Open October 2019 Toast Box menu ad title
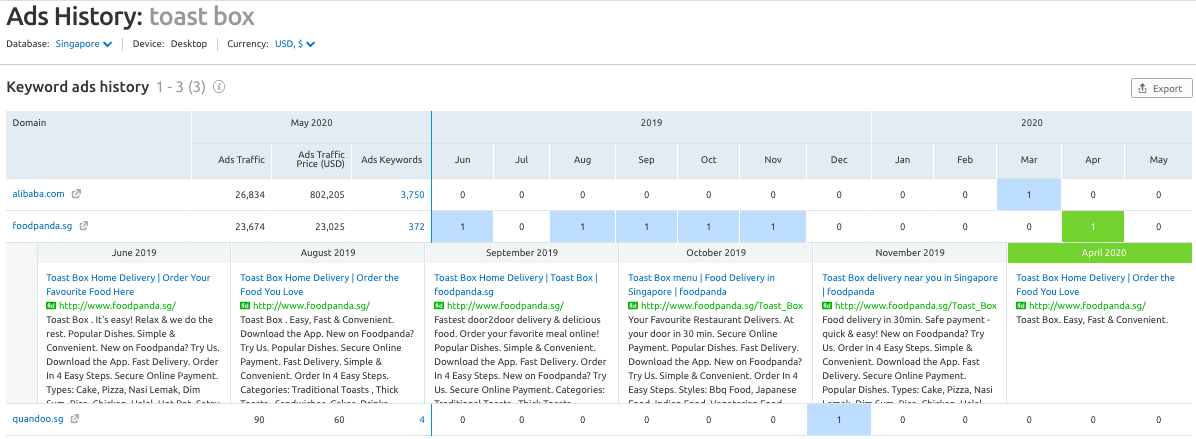 click(x=702, y=285)
